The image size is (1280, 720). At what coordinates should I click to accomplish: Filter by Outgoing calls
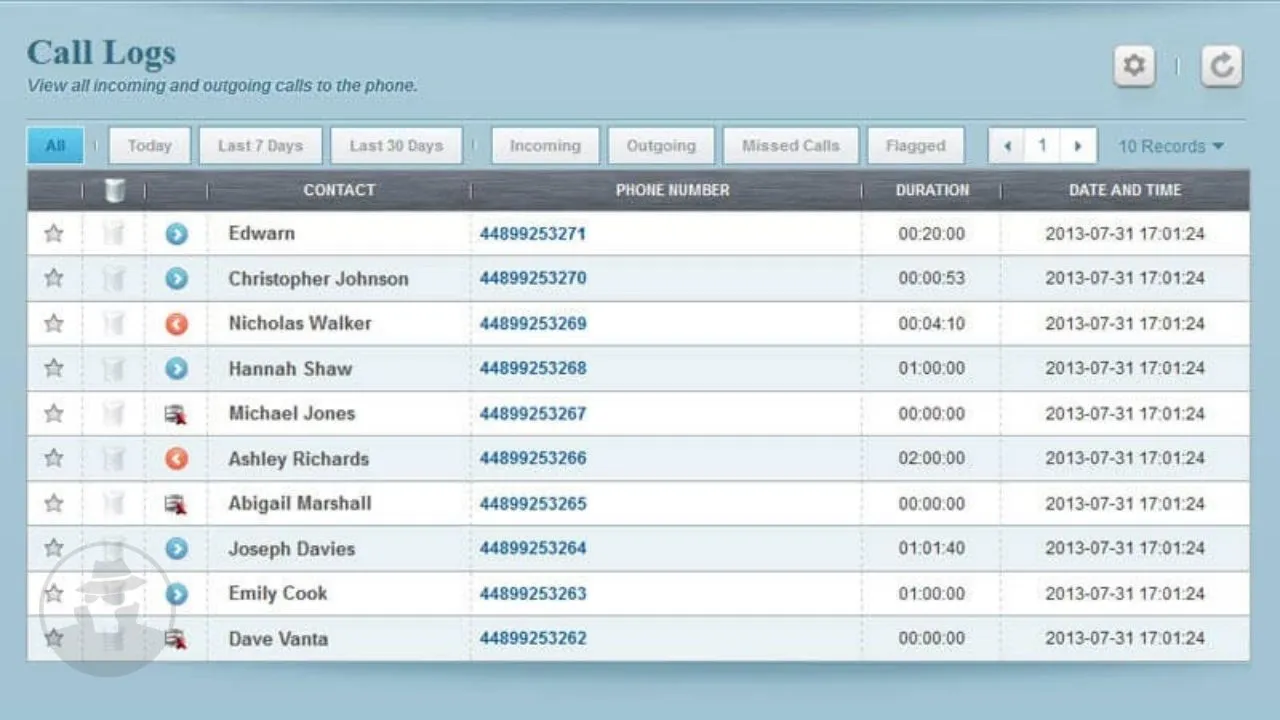coord(661,146)
